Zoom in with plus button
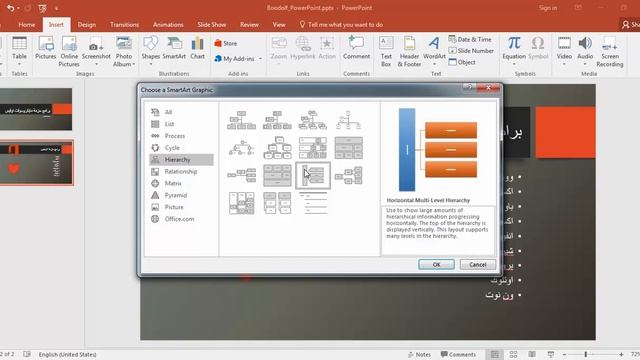This screenshot has width=640, height=360. click(x=621, y=354)
